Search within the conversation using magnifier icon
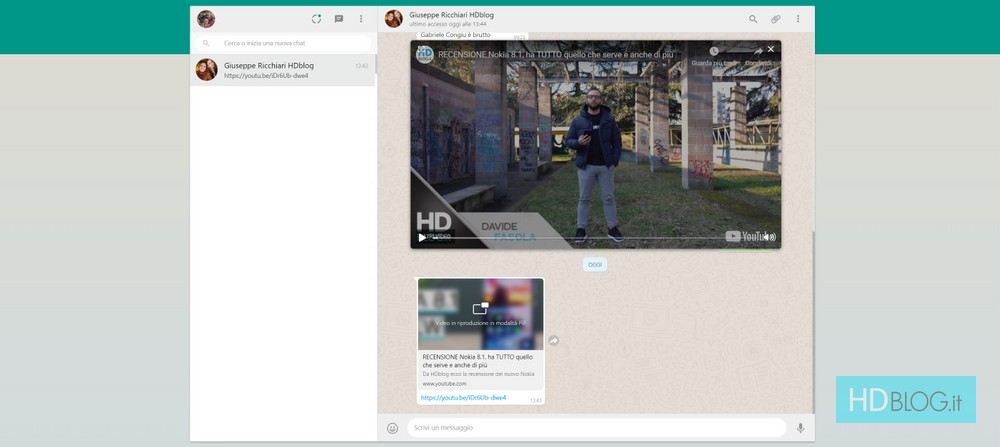The width and height of the screenshot is (1000, 447). click(x=753, y=19)
